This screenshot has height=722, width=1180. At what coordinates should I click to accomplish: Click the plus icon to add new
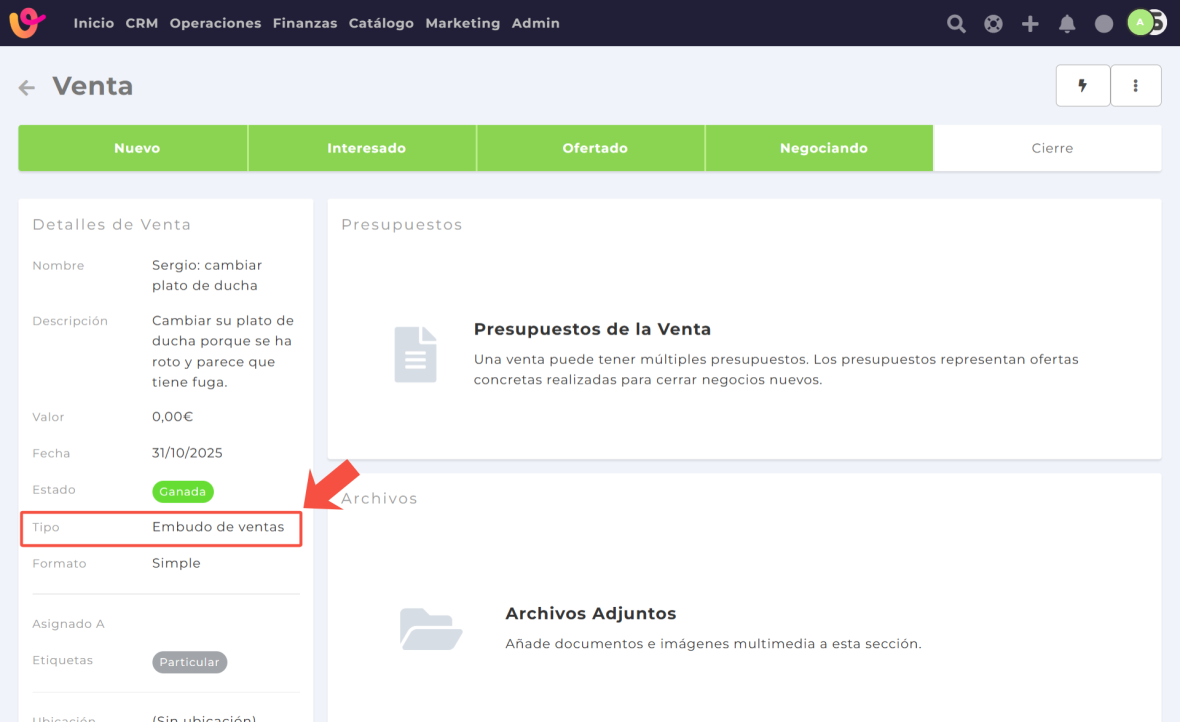pyautogui.click(x=1030, y=24)
